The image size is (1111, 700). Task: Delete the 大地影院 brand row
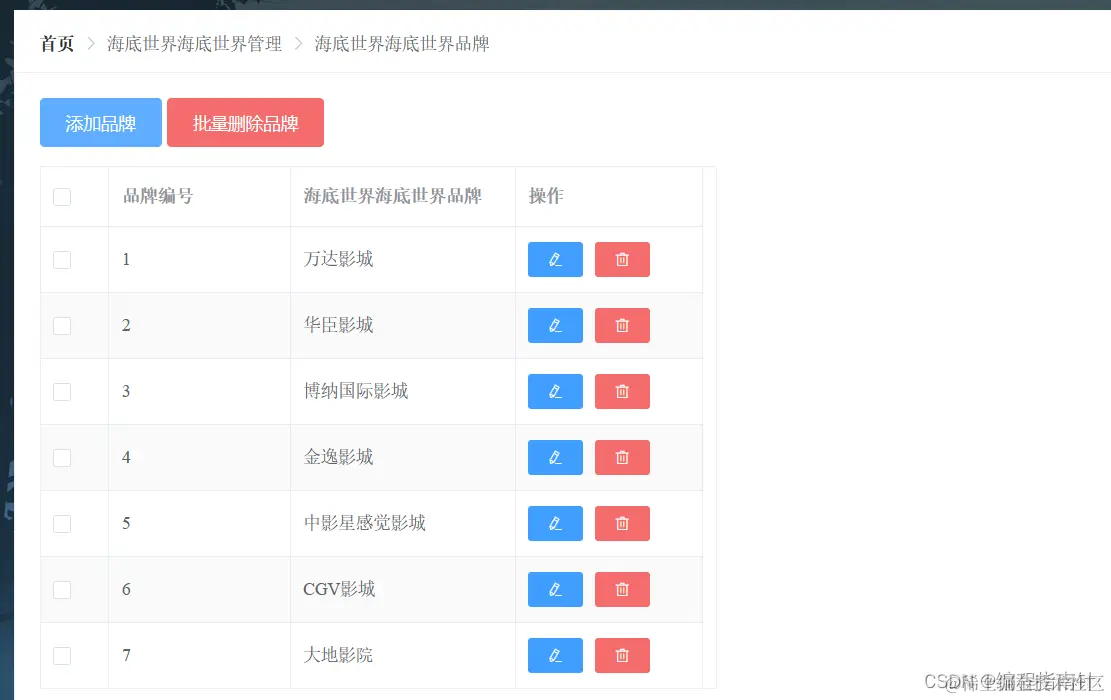[x=621, y=655]
